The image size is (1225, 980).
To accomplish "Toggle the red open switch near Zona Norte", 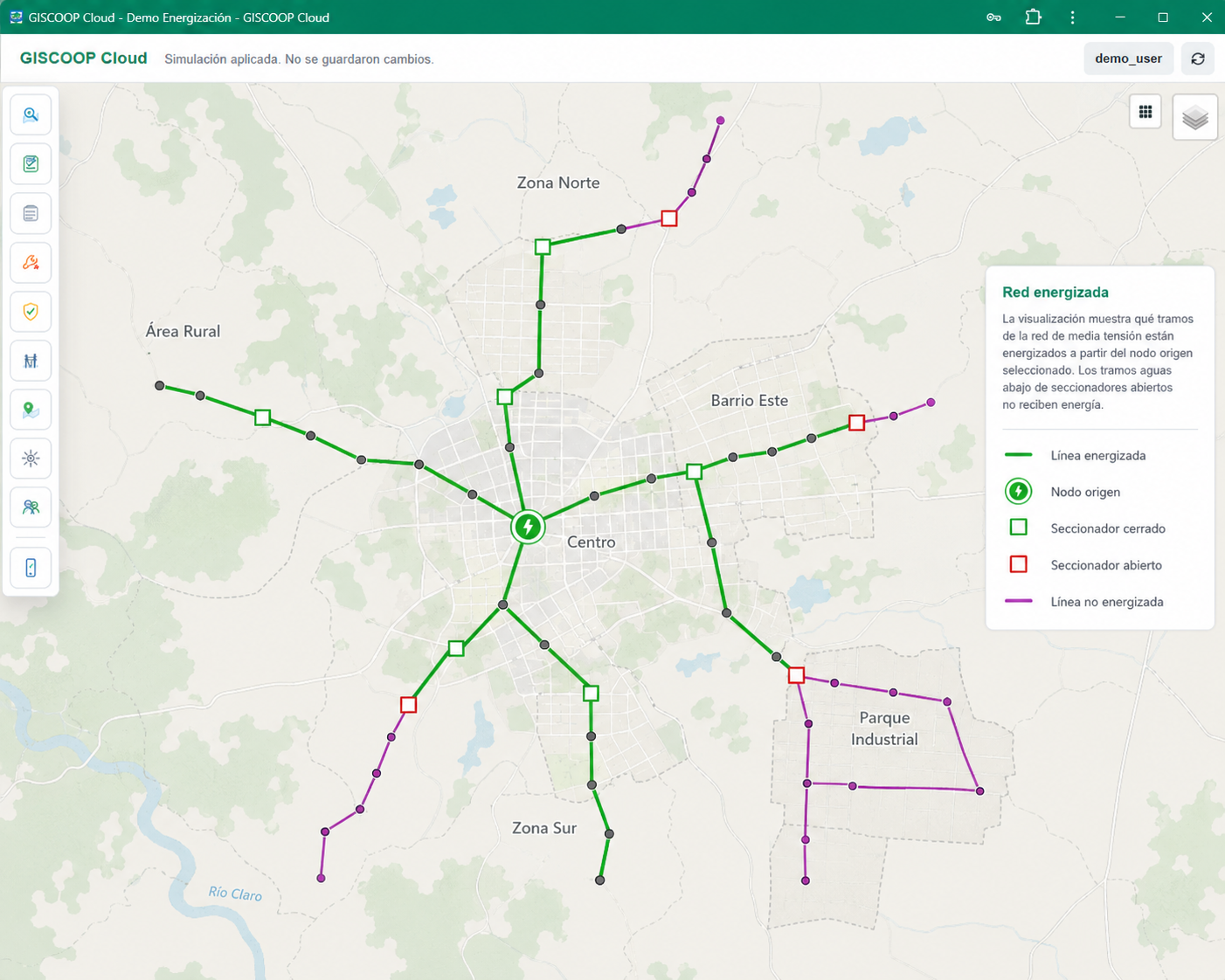I will click(669, 218).
